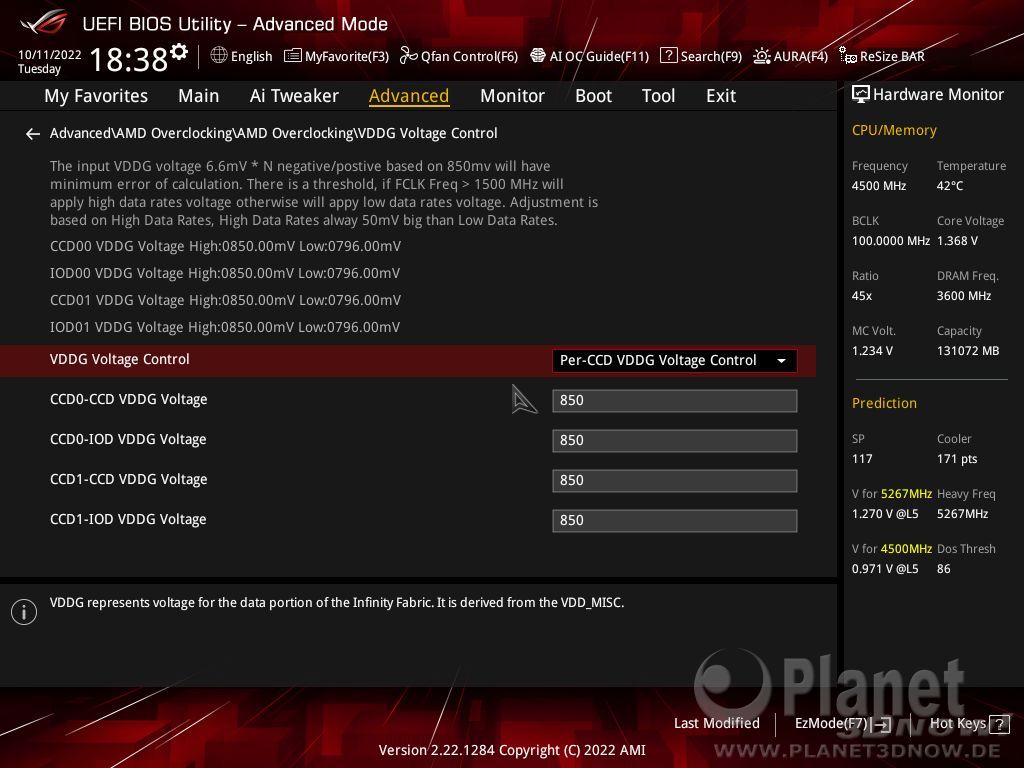
Task: Open VDDG Voltage Control dropdown
Action: click(674, 360)
